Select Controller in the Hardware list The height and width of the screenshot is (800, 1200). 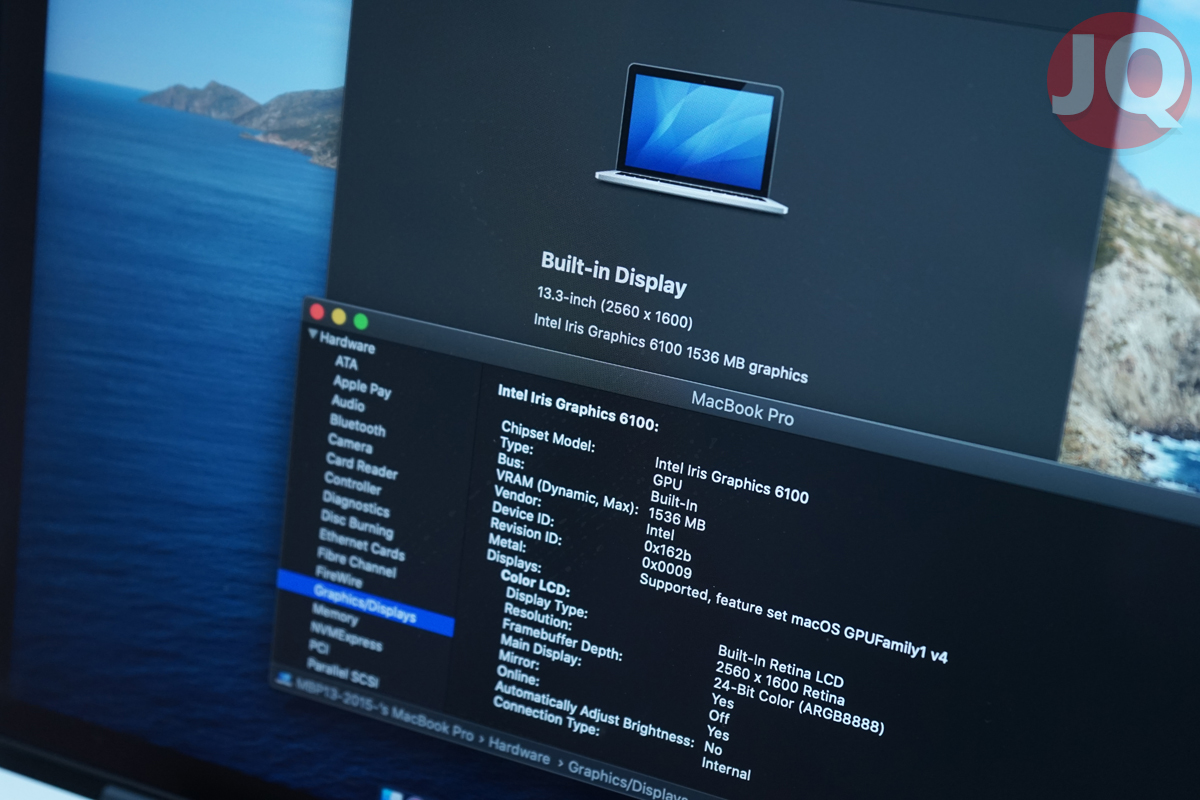[352, 483]
